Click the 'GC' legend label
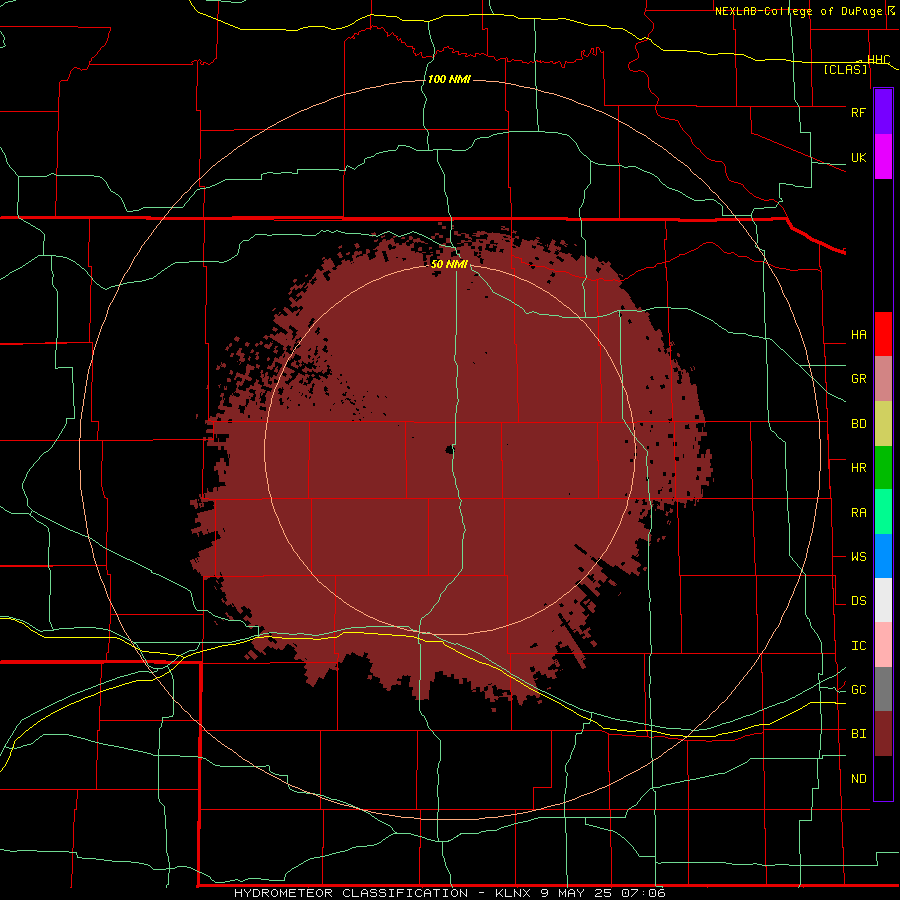 pos(858,690)
